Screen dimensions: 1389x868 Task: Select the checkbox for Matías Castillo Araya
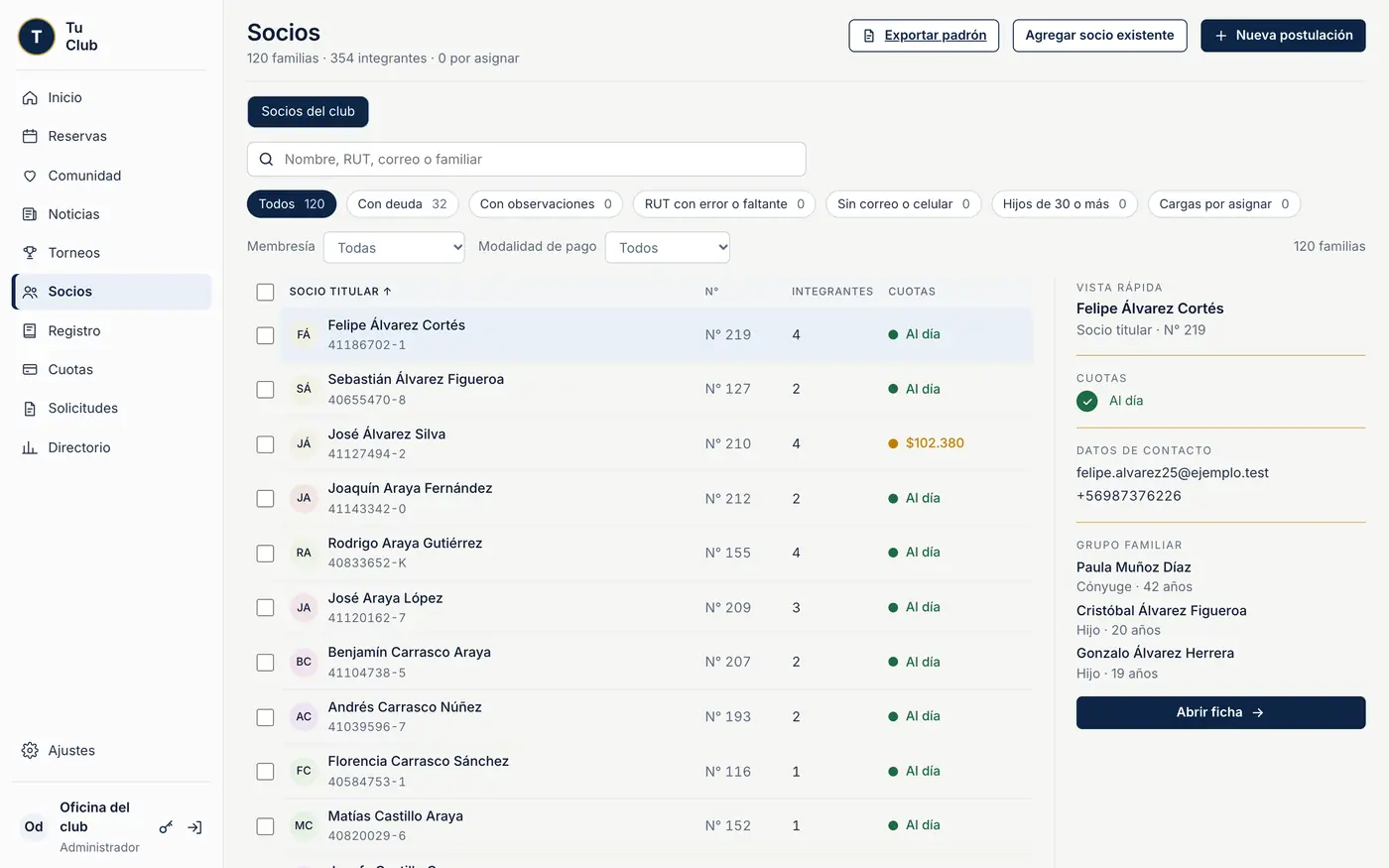[x=265, y=825]
